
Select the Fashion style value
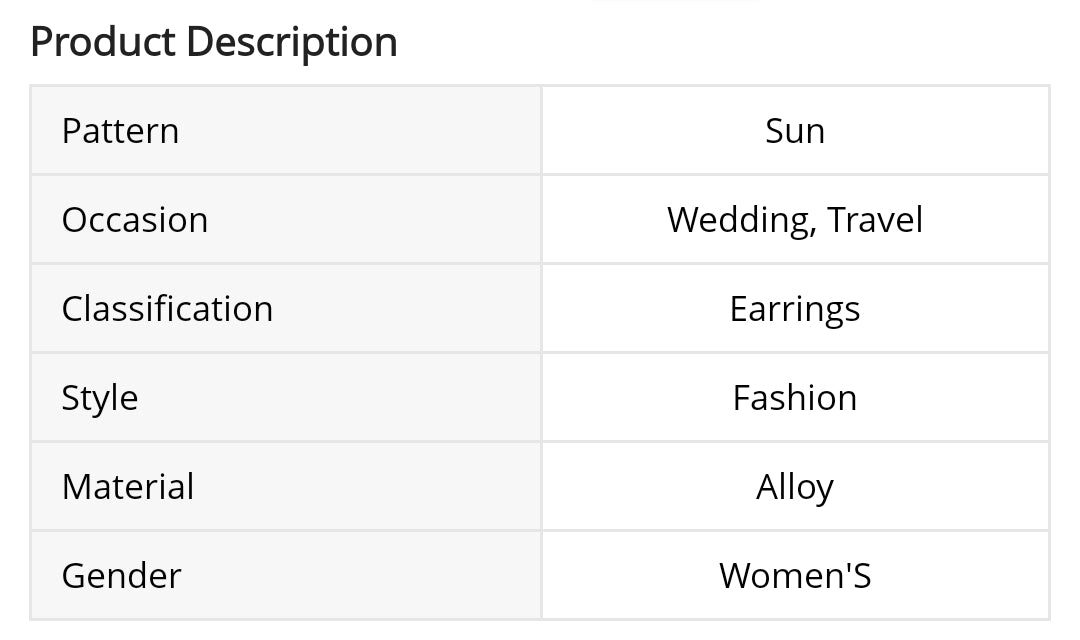click(795, 398)
